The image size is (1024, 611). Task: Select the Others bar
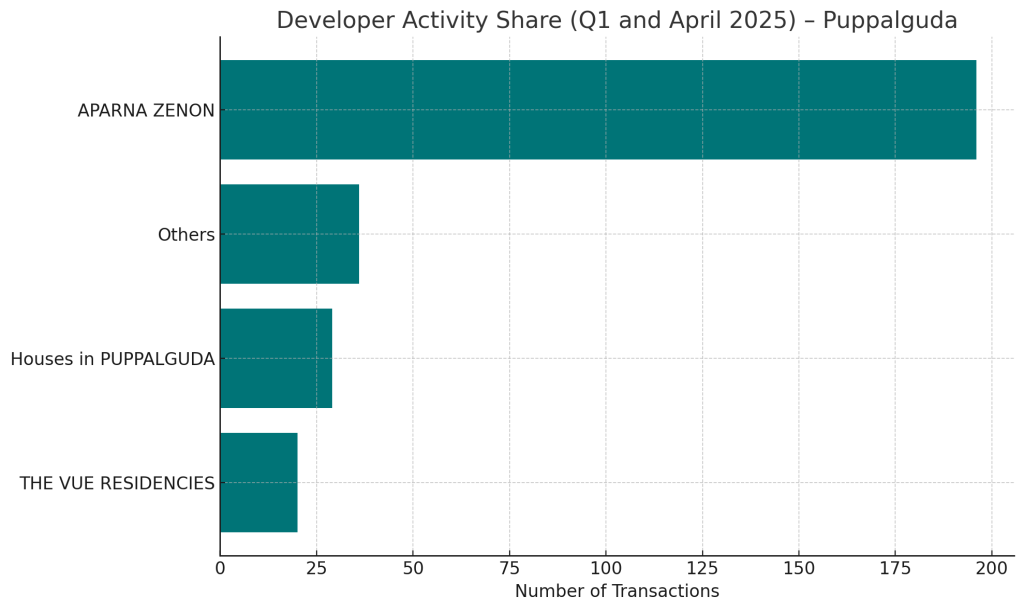[289, 234]
